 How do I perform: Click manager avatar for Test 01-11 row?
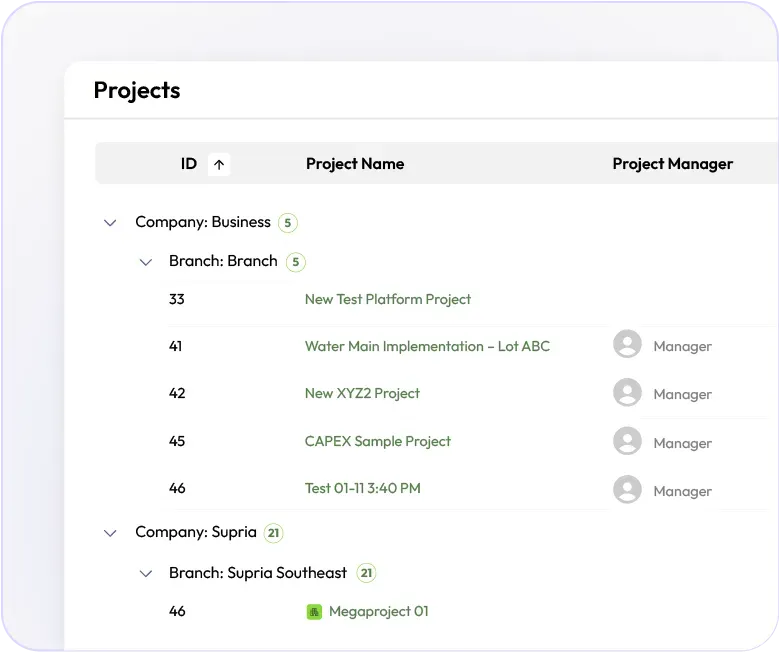[627, 489]
